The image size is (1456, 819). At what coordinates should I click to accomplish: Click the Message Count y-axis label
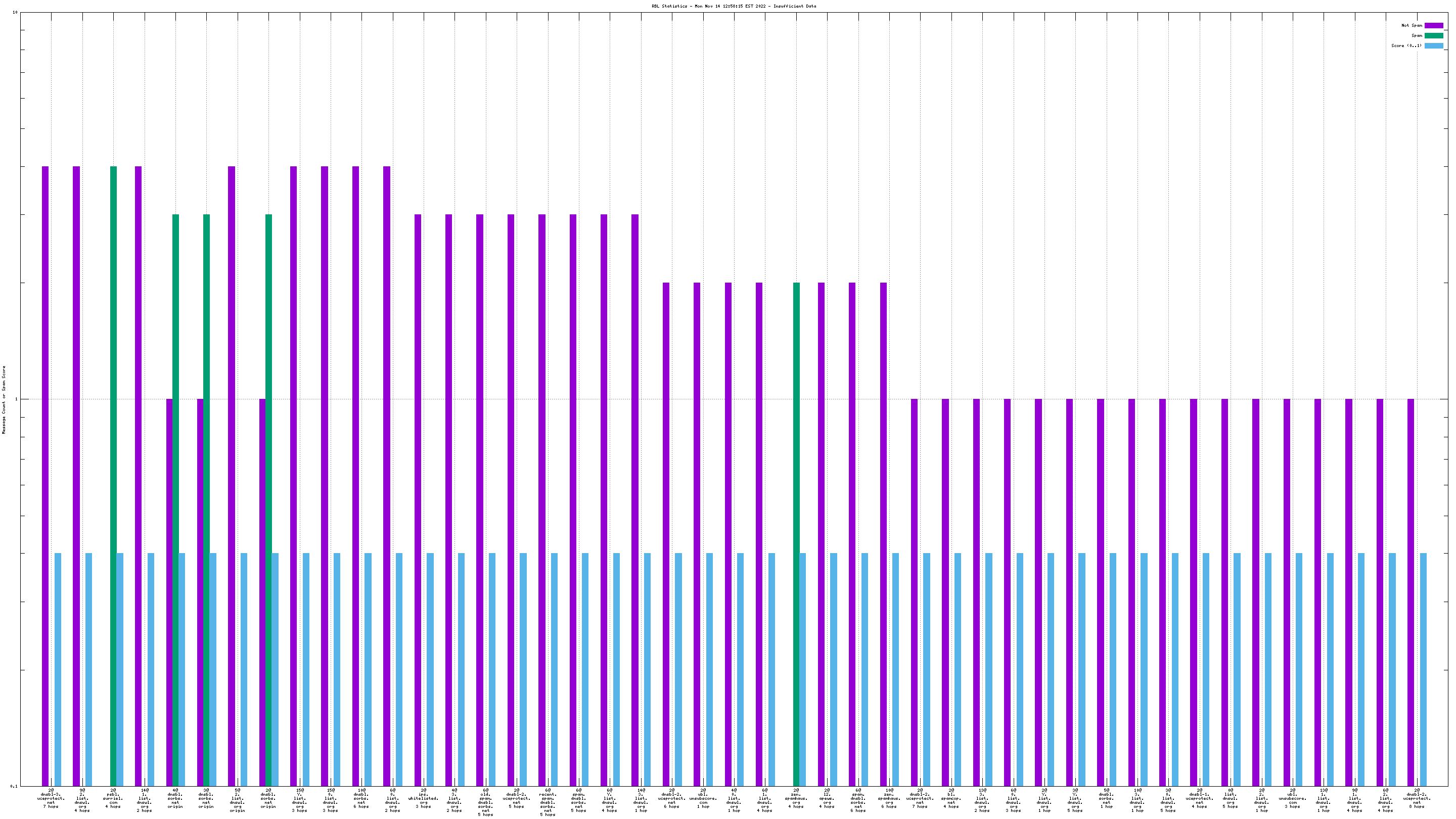[x=4, y=399]
